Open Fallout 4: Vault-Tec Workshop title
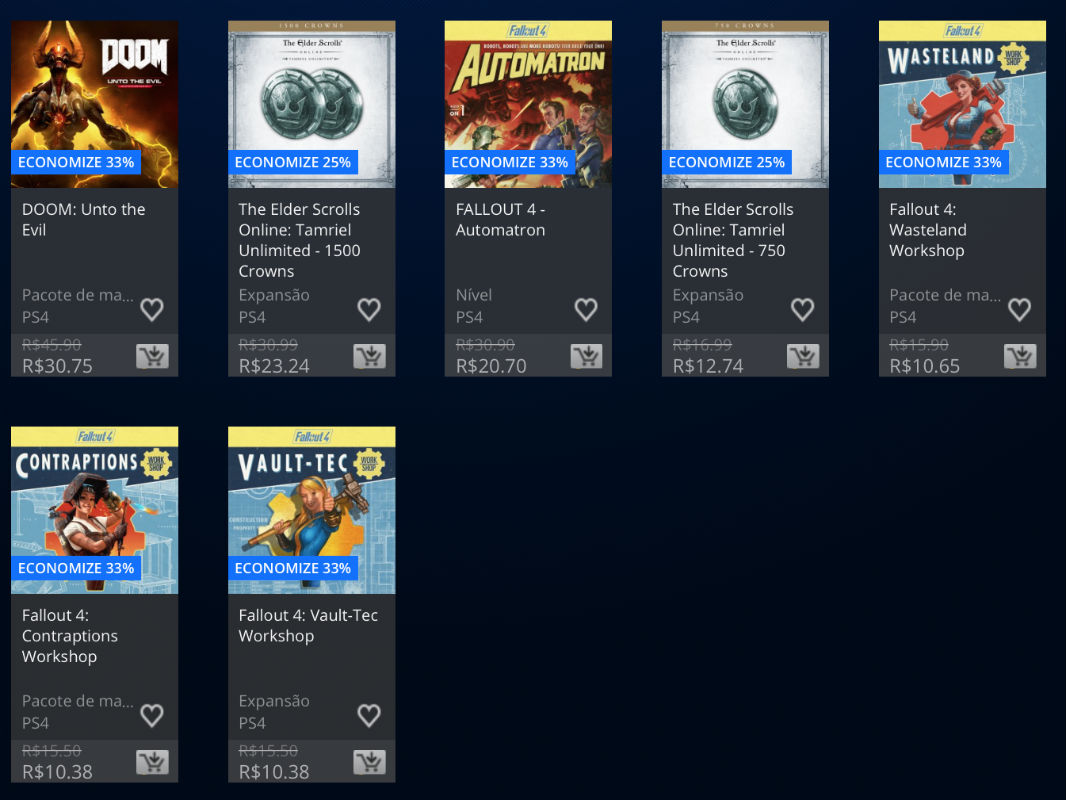 click(x=308, y=625)
